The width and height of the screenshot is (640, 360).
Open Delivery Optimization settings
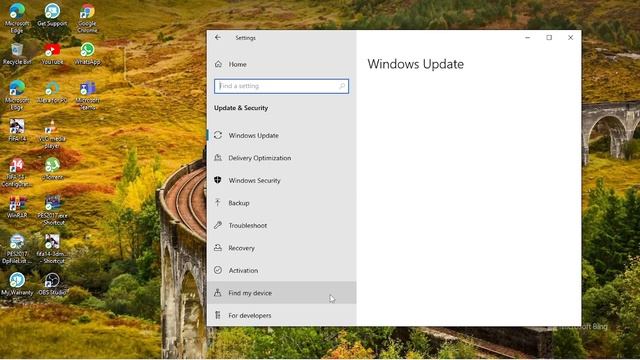click(x=282, y=158)
